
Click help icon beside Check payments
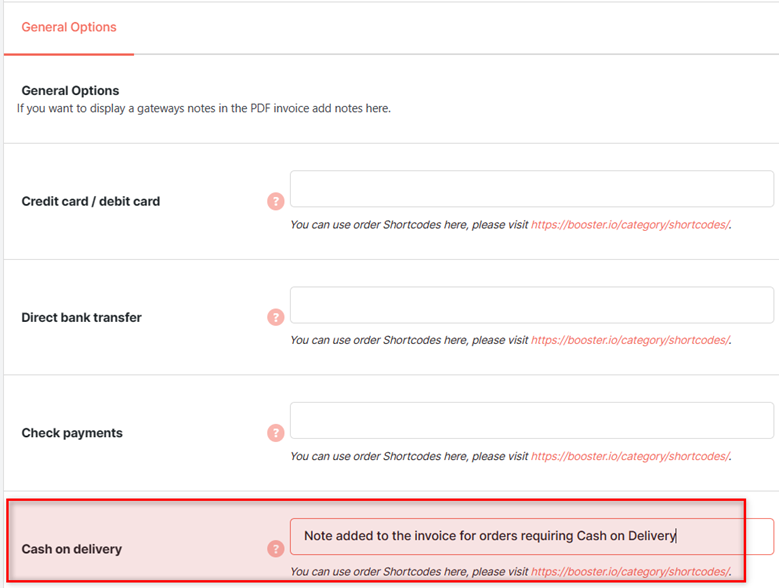point(276,433)
